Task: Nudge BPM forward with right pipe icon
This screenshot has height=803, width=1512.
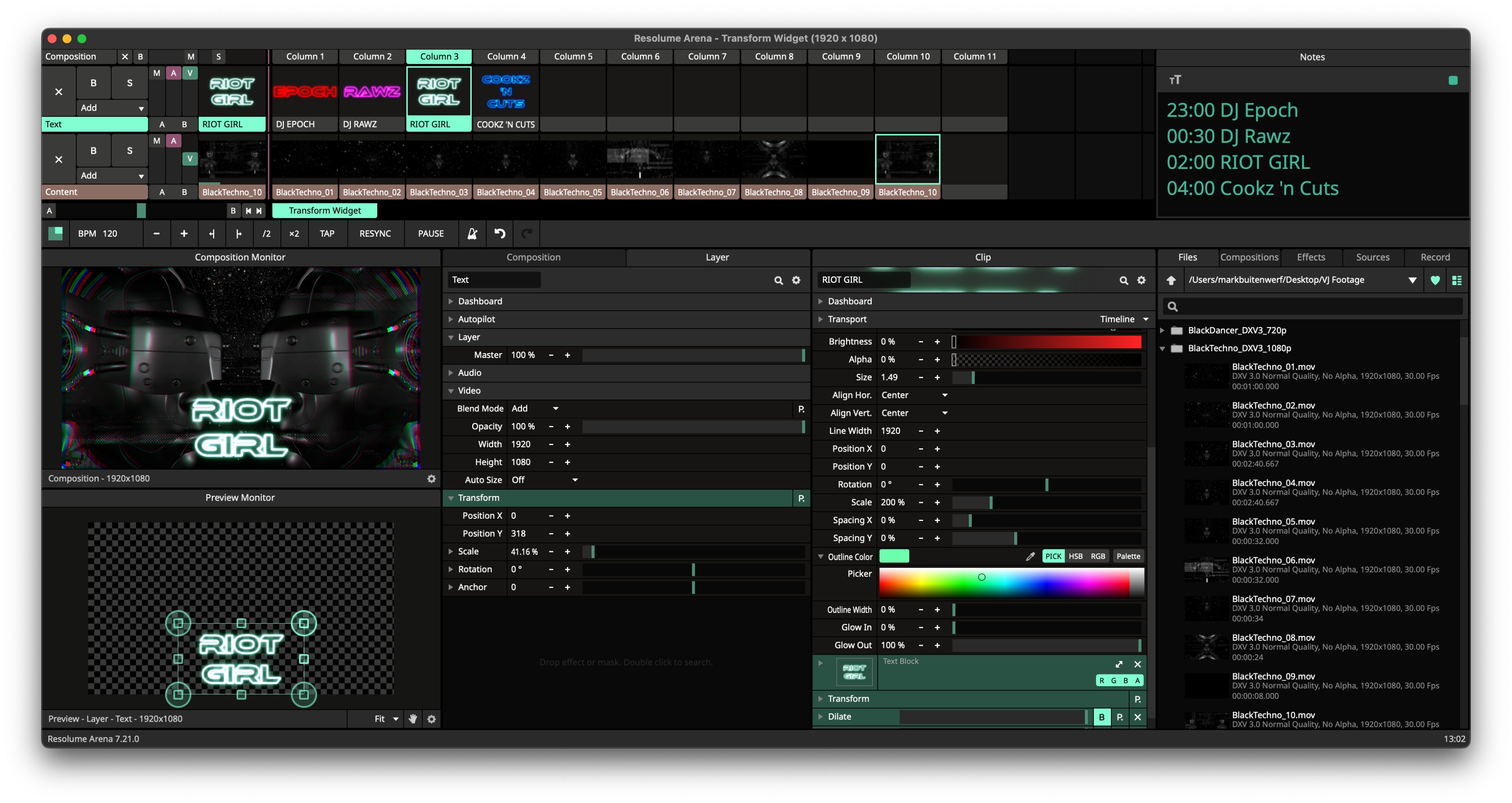Action: 239,234
